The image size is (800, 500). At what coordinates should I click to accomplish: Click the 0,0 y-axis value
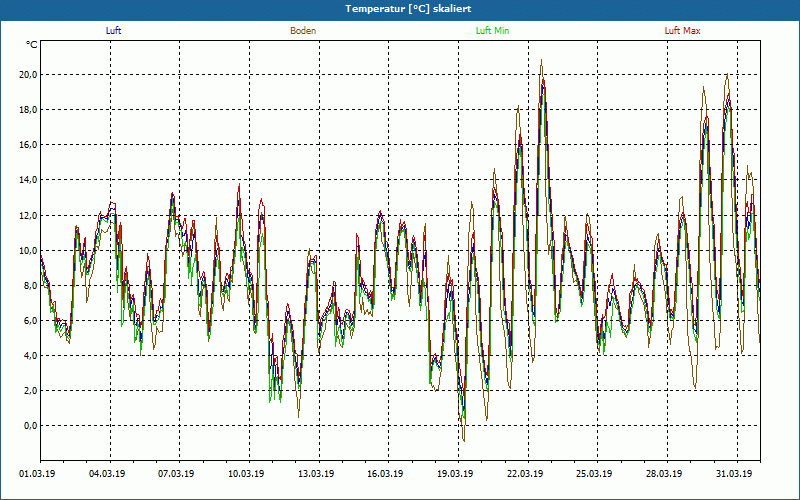point(30,426)
